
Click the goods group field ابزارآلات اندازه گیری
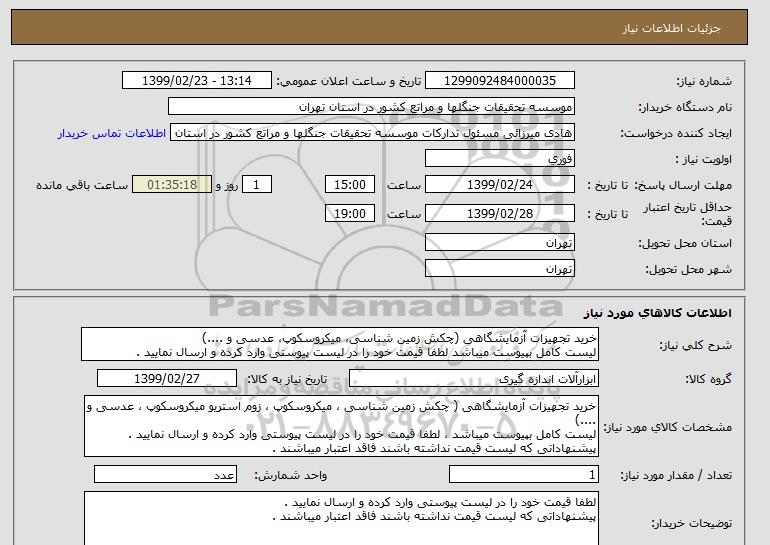click(x=474, y=379)
